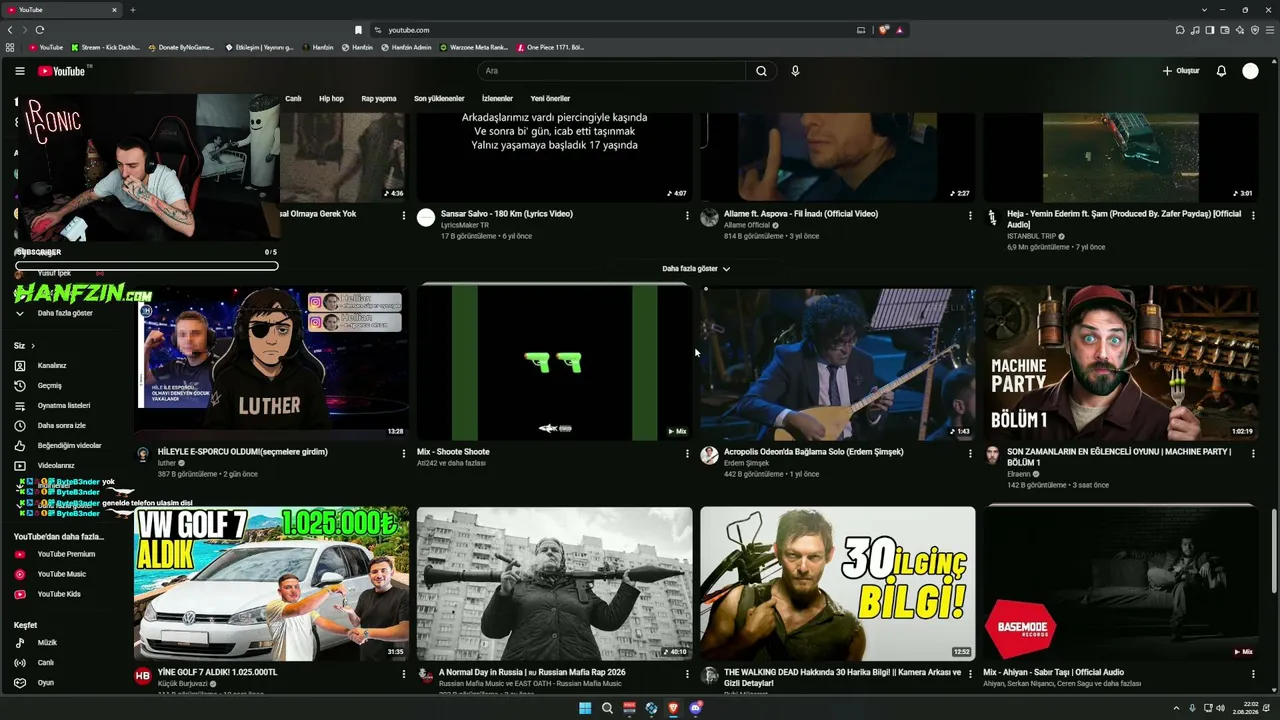Screen dimensions: 1280x720
Task: Open the browser tab search dropdown
Action: pos(1204,10)
